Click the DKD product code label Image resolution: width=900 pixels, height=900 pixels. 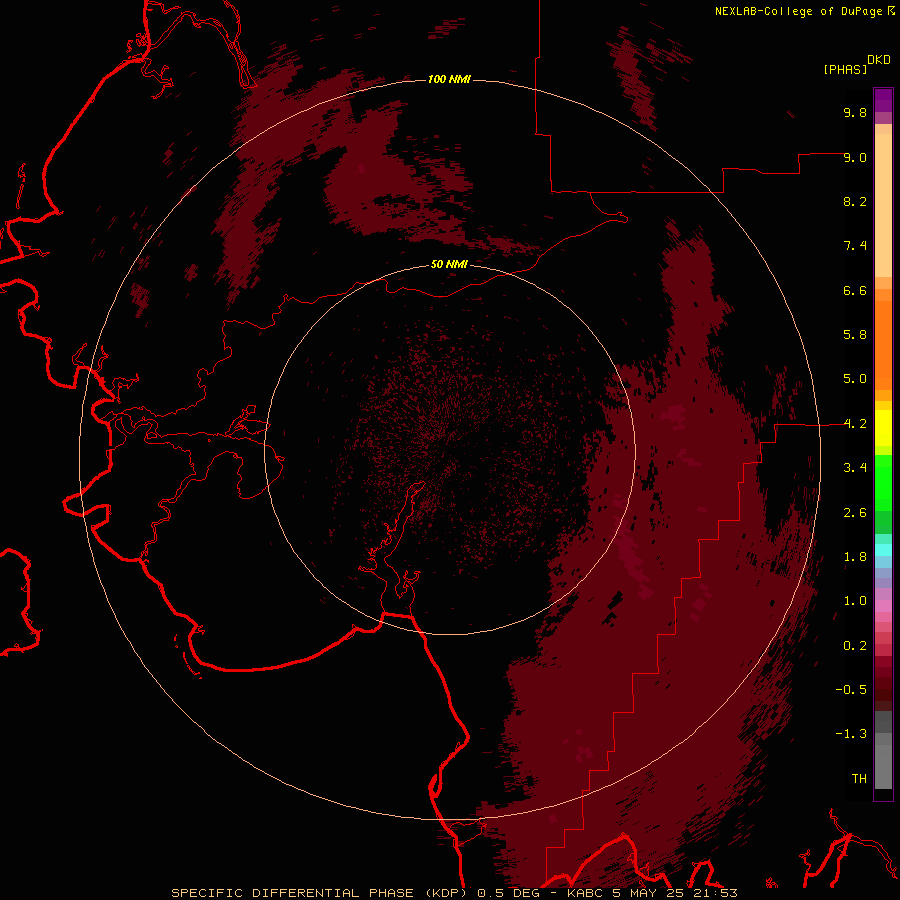pos(879,60)
